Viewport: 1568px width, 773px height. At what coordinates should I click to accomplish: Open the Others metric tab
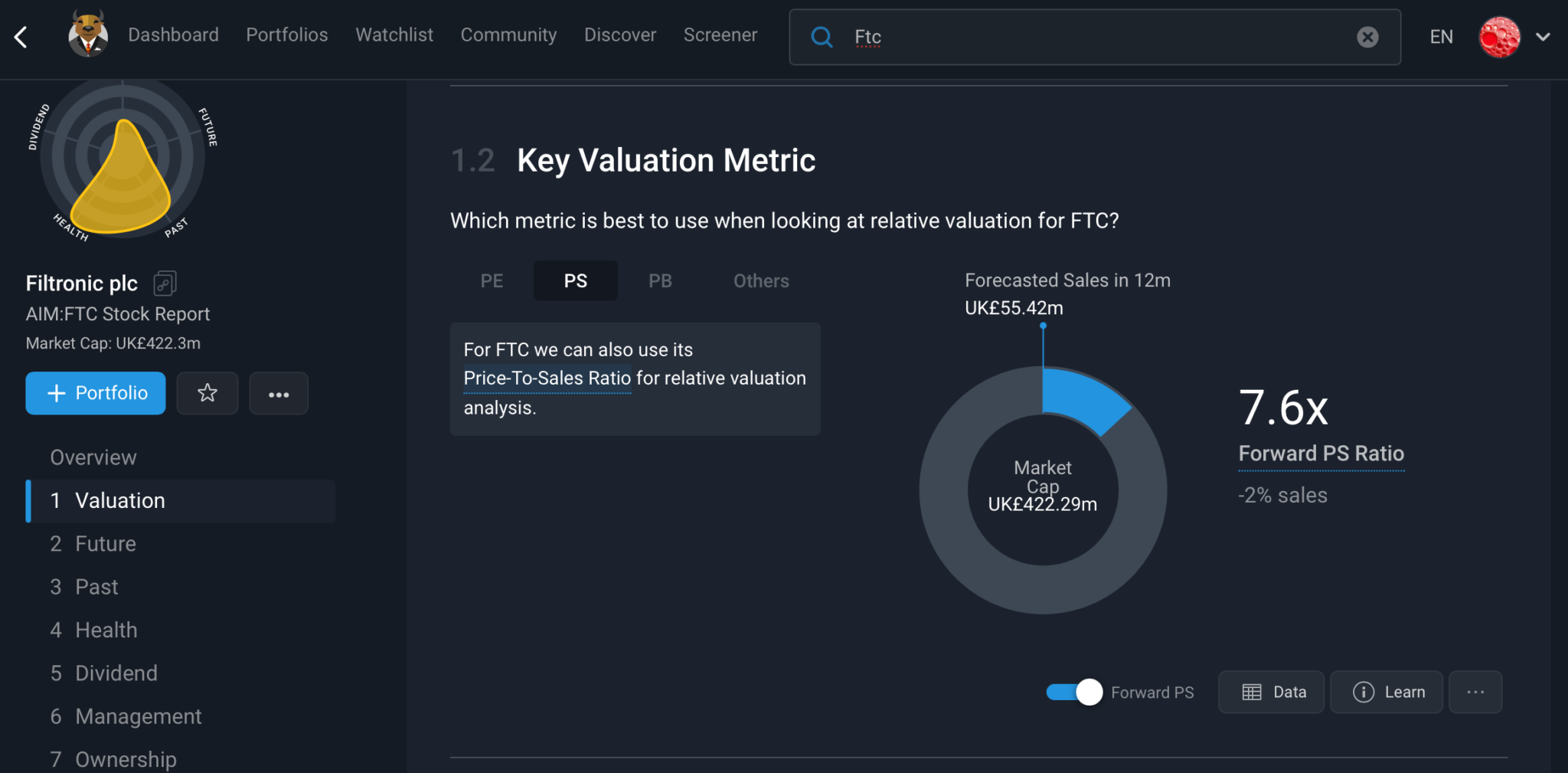[761, 280]
